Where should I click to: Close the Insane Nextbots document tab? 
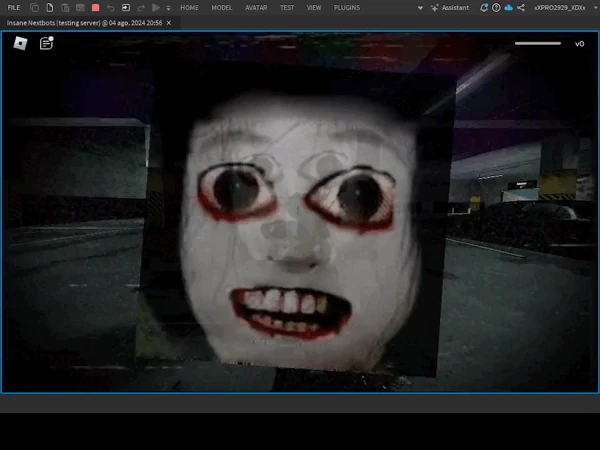(168, 22)
